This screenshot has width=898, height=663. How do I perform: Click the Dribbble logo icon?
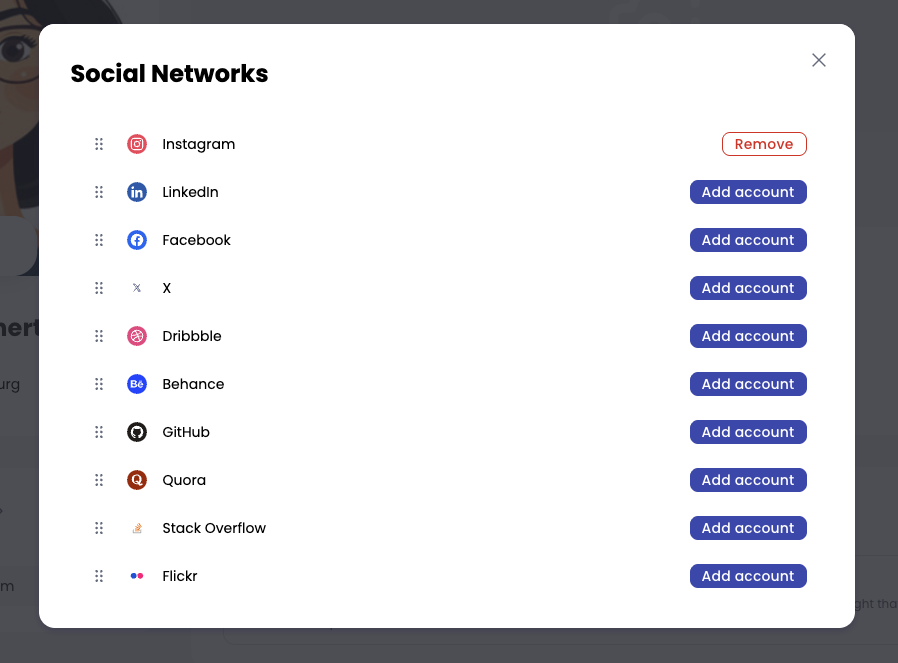coord(137,336)
